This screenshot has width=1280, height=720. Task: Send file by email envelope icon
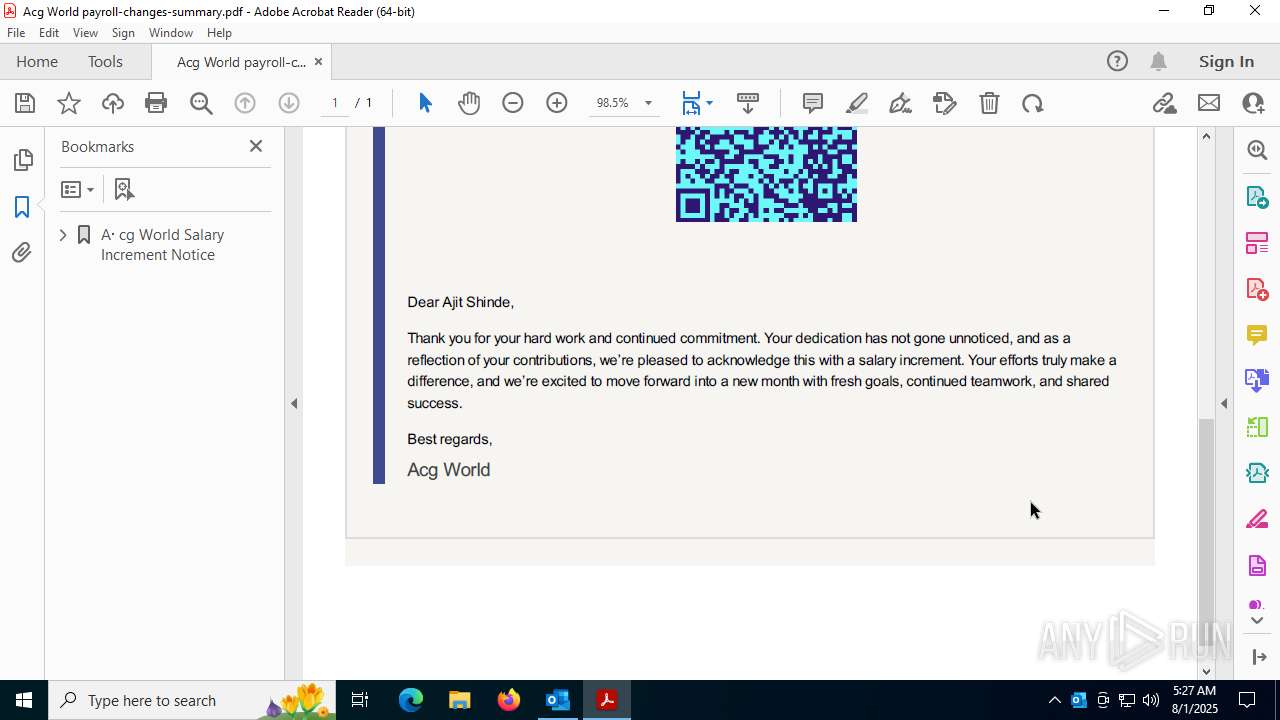pyautogui.click(x=1209, y=103)
